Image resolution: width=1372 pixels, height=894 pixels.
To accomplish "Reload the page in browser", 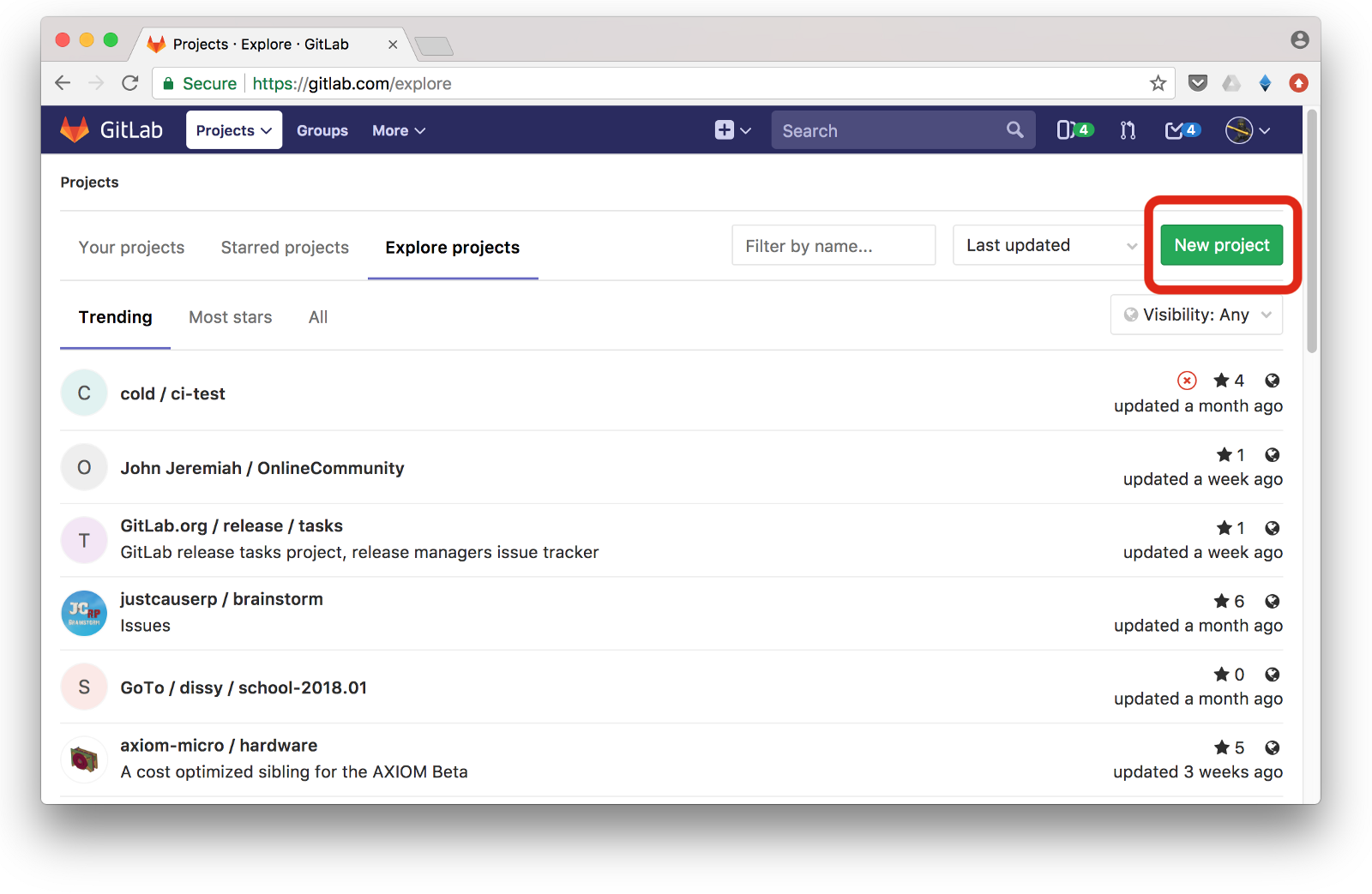I will click(x=130, y=83).
